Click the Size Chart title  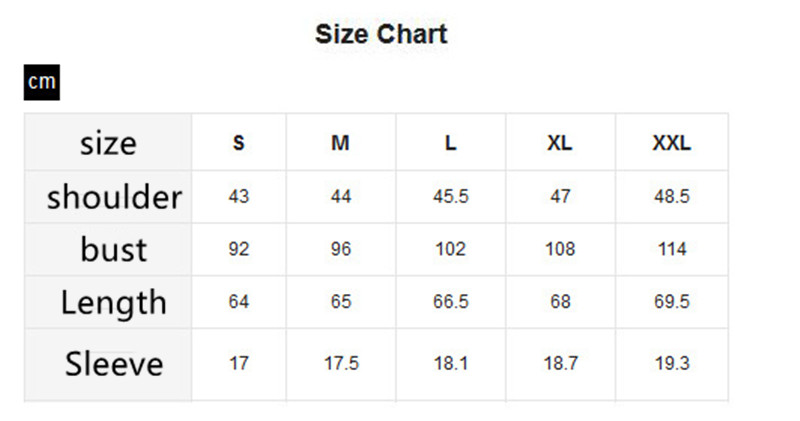point(381,34)
